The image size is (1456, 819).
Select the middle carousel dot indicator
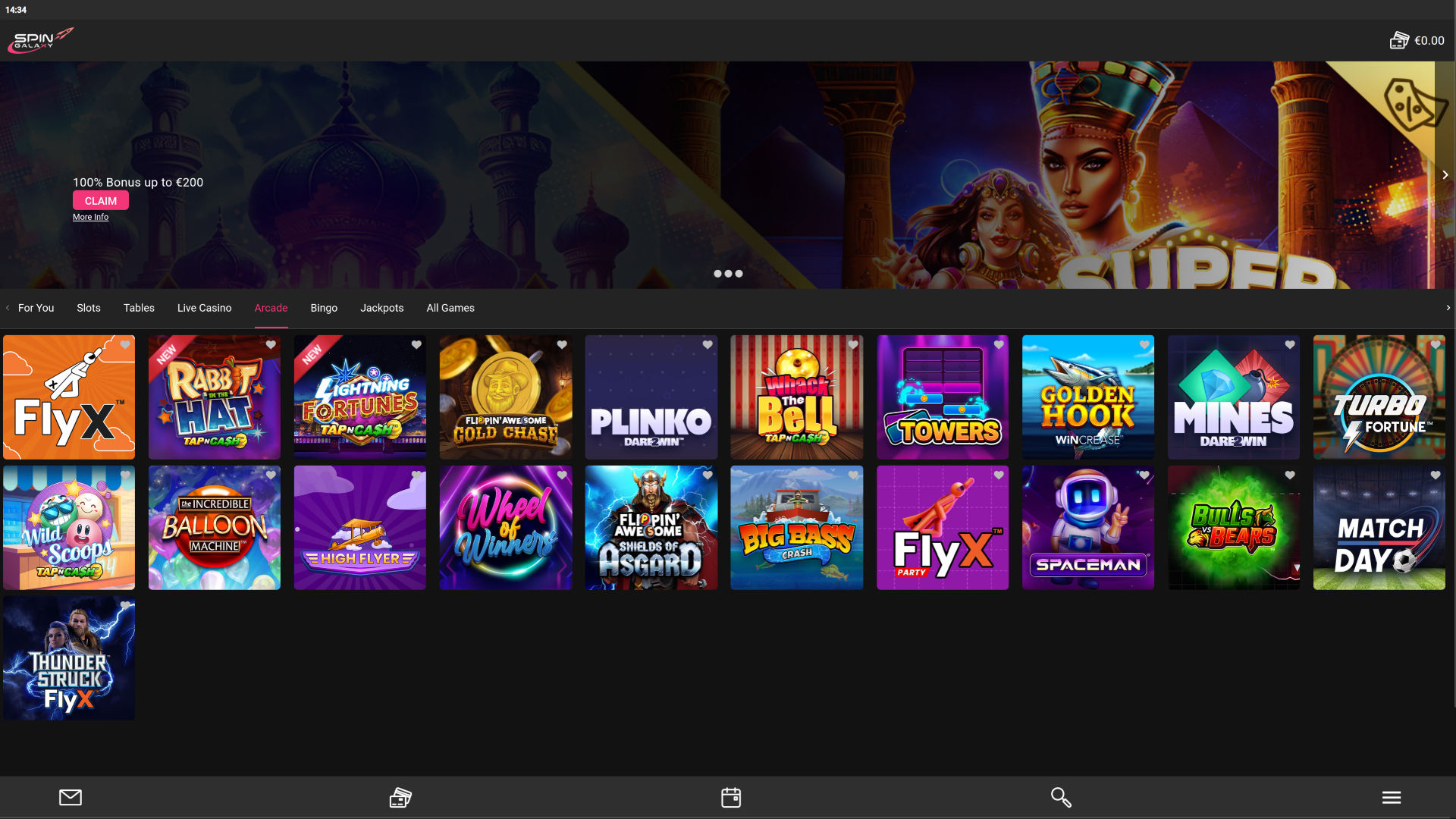(728, 274)
